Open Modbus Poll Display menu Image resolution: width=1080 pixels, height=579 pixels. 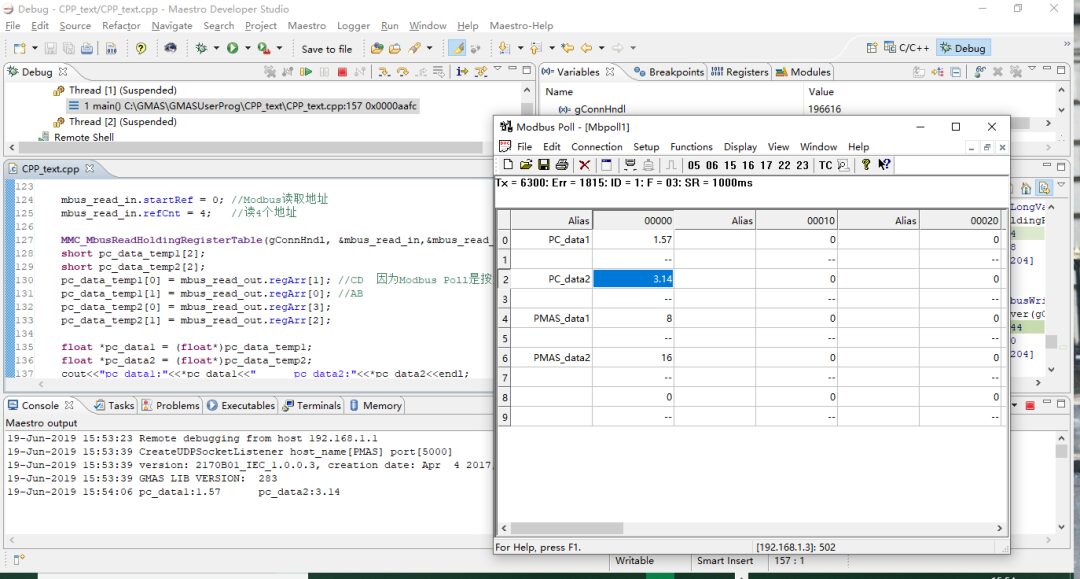click(x=740, y=147)
